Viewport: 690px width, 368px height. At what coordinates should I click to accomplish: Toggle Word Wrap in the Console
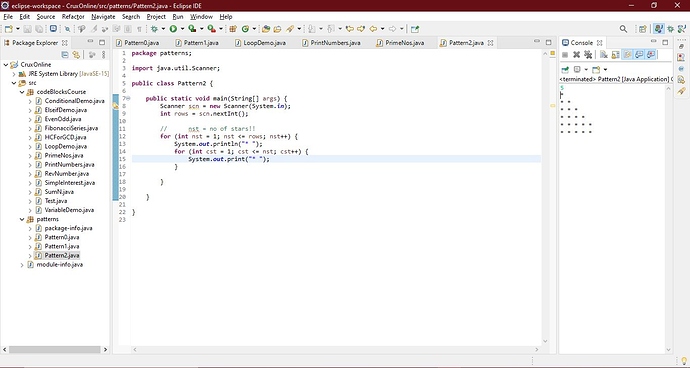[627, 55]
